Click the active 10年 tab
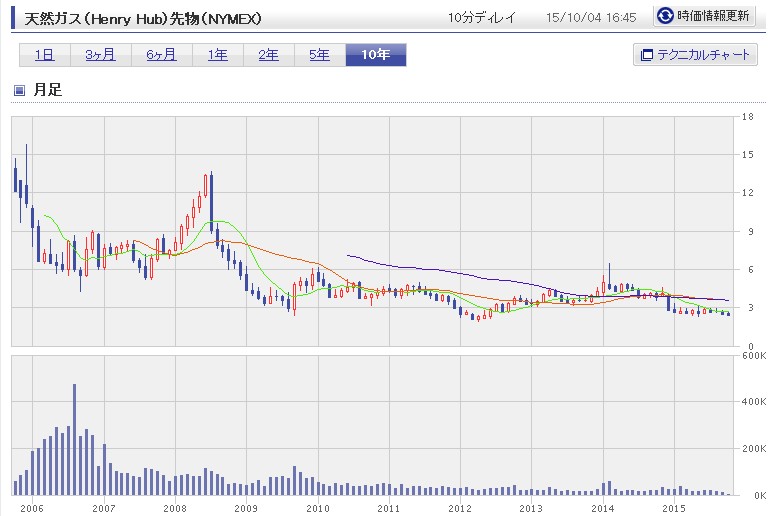This screenshot has height=516, width=768. point(375,55)
